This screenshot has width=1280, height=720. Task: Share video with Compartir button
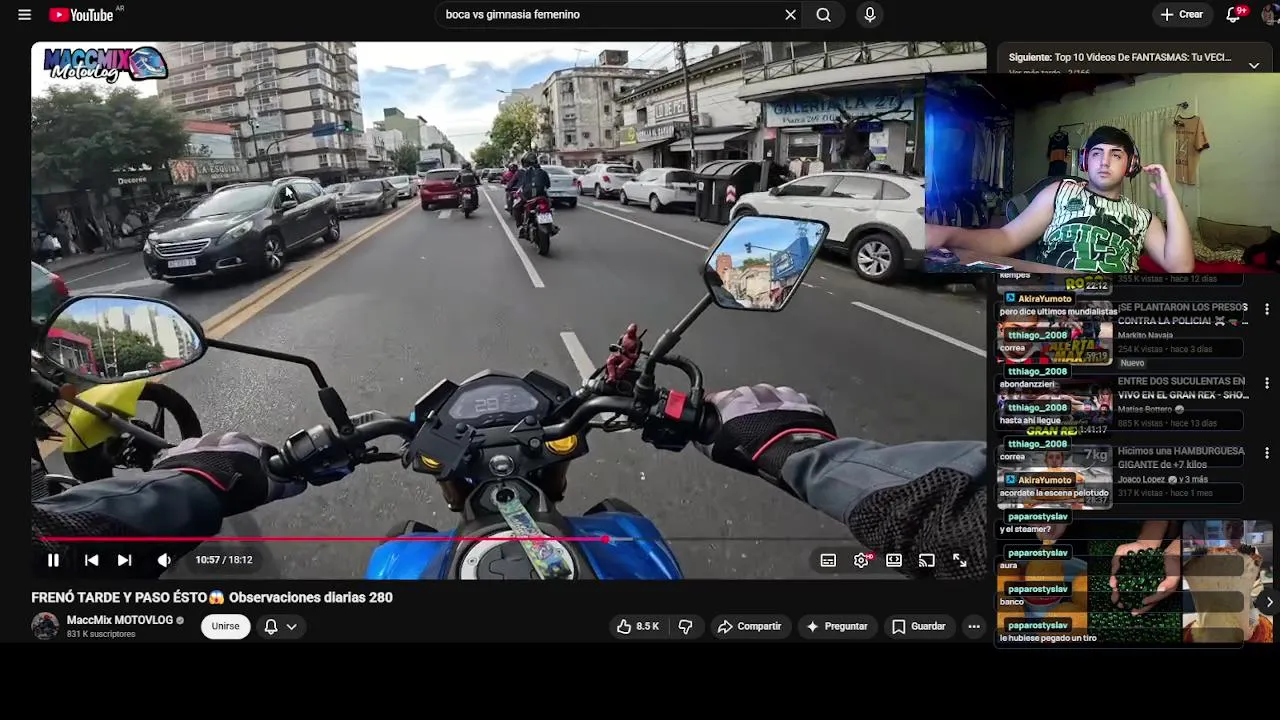[x=750, y=626]
